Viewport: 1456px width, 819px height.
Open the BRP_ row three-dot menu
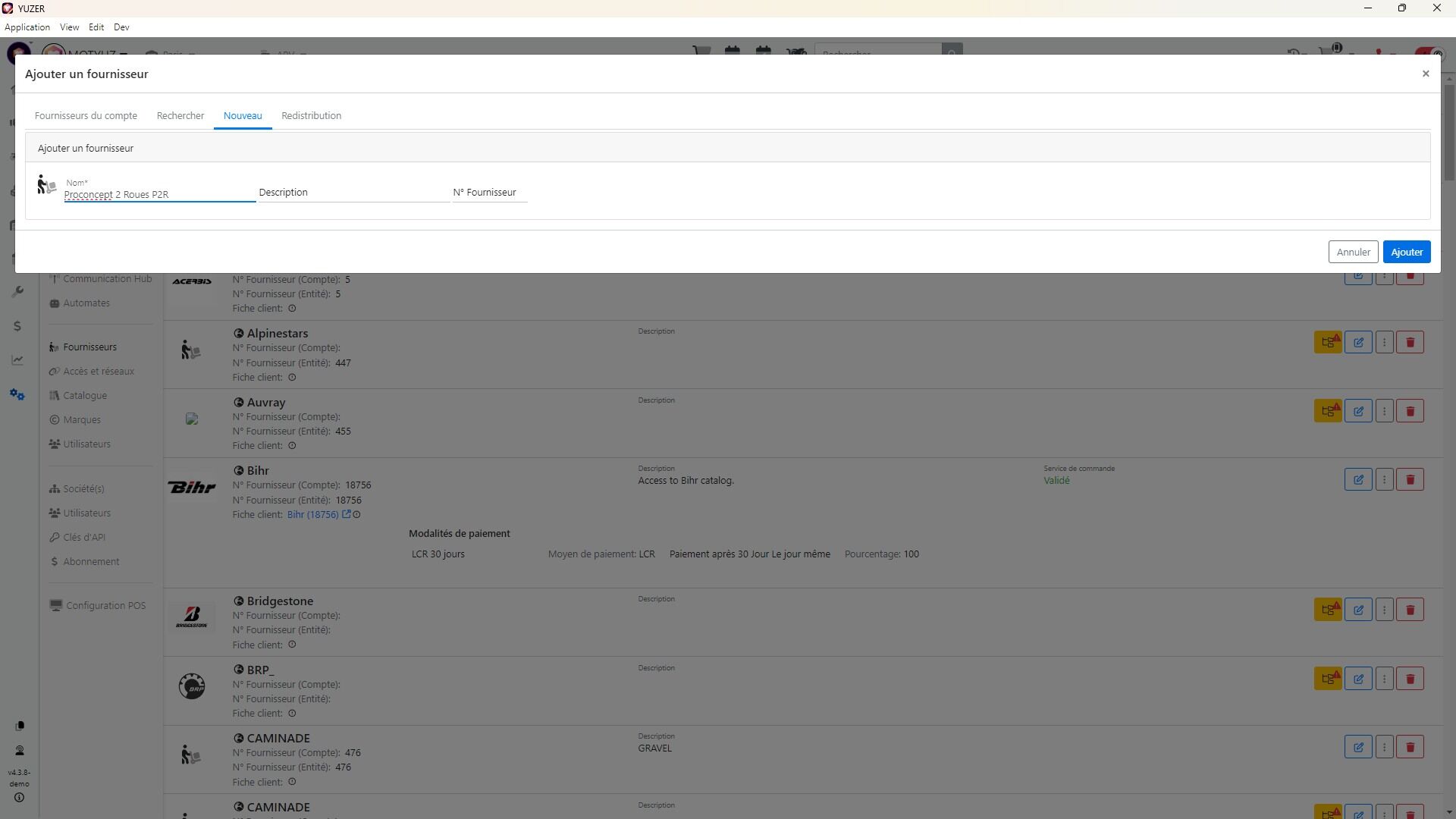(x=1384, y=679)
